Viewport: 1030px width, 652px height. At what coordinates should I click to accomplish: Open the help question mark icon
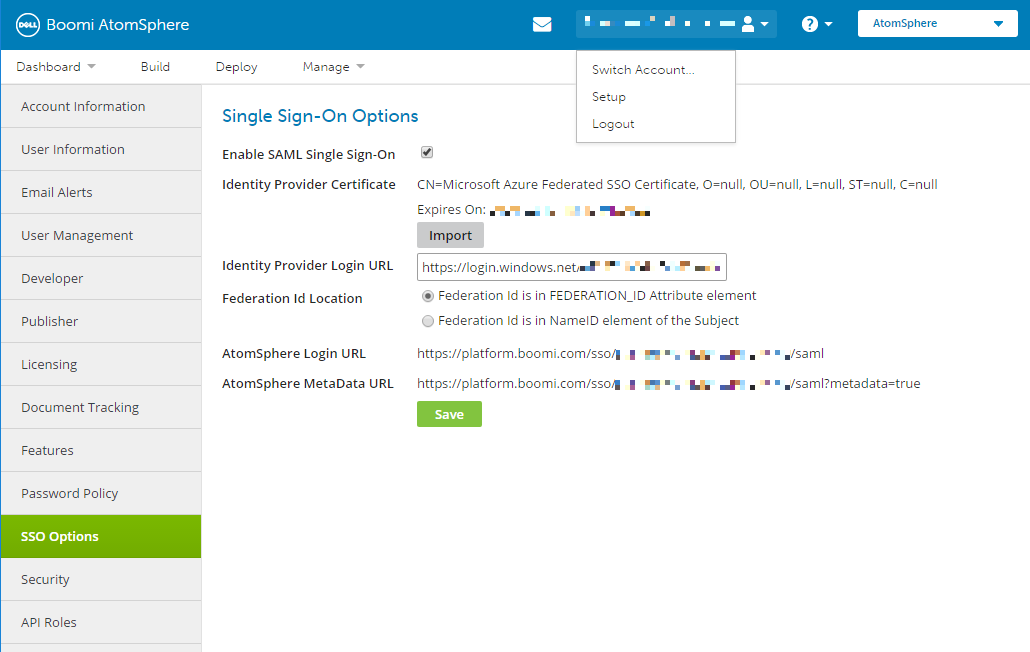(x=812, y=23)
